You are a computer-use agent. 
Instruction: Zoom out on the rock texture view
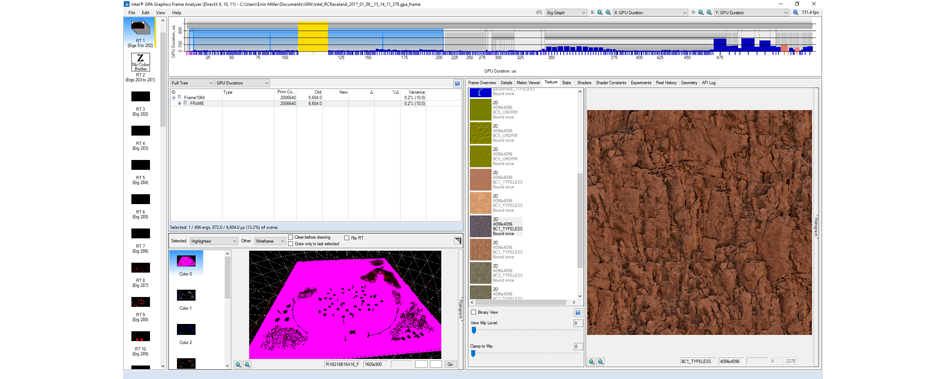click(x=600, y=361)
